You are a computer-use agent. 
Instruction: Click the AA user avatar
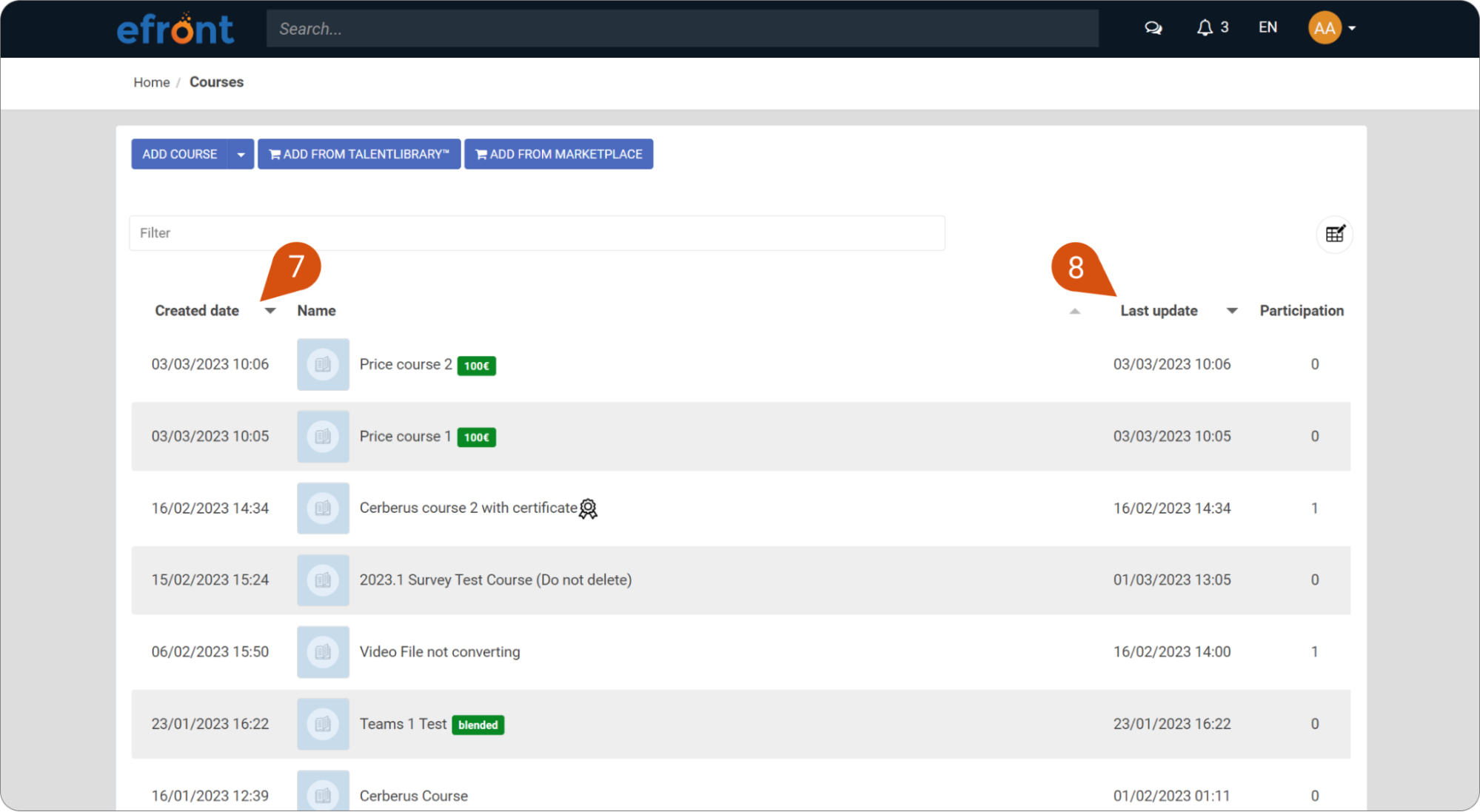pos(1325,28)
